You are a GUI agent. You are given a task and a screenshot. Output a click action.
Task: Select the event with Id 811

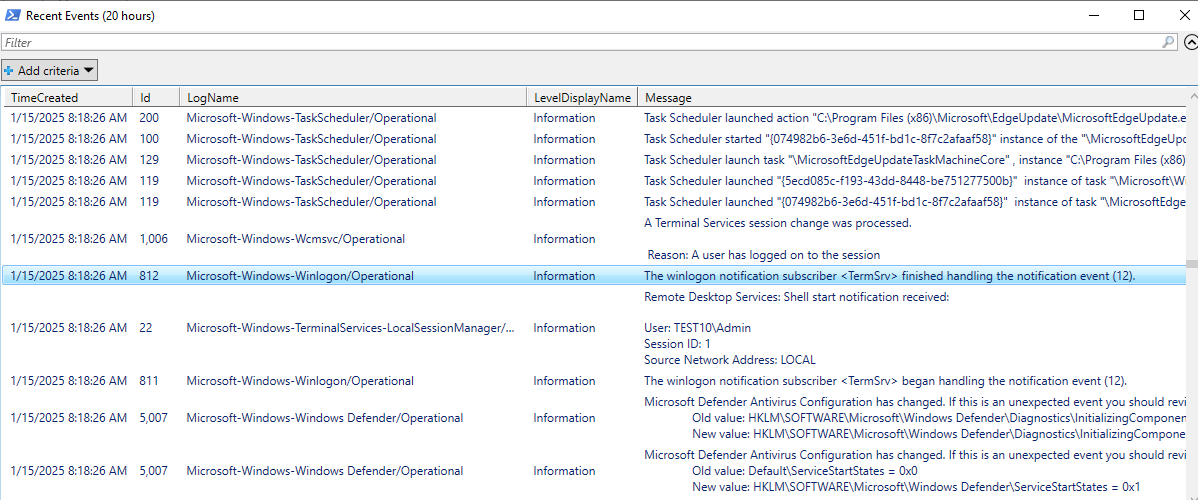click(x=595, y=381)
